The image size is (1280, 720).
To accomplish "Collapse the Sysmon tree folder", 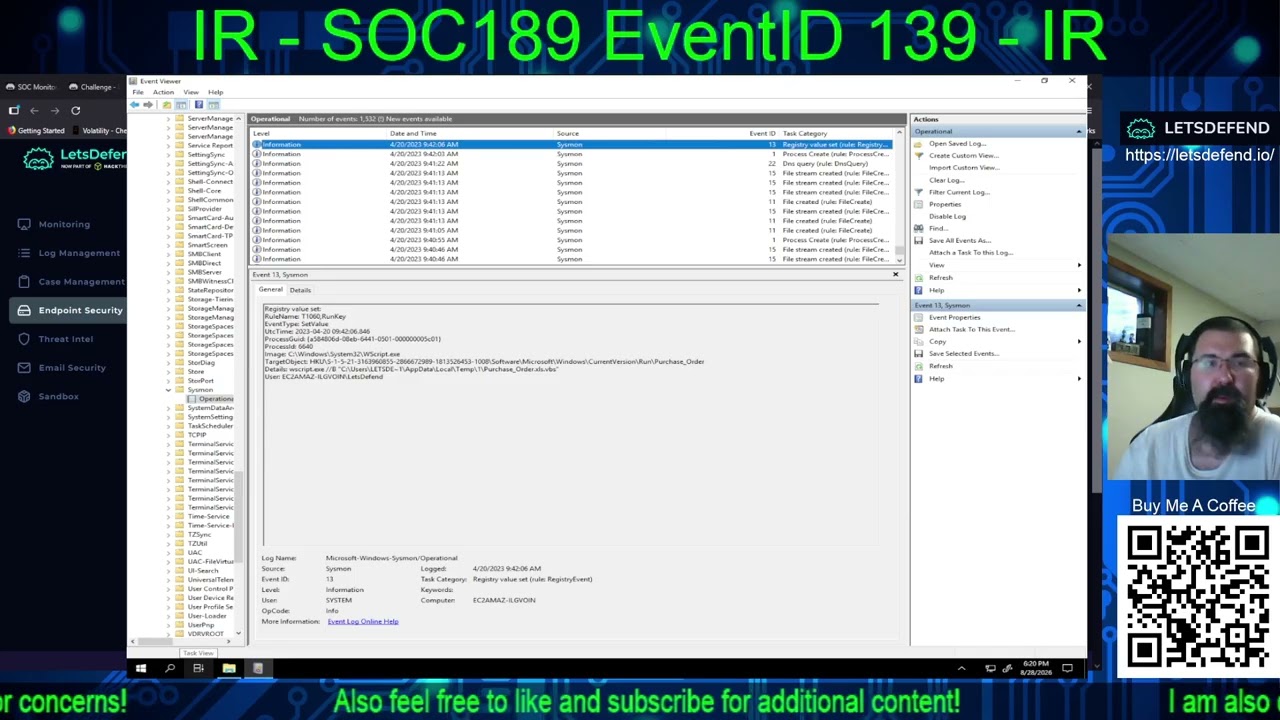I will (x=168, y=390).
